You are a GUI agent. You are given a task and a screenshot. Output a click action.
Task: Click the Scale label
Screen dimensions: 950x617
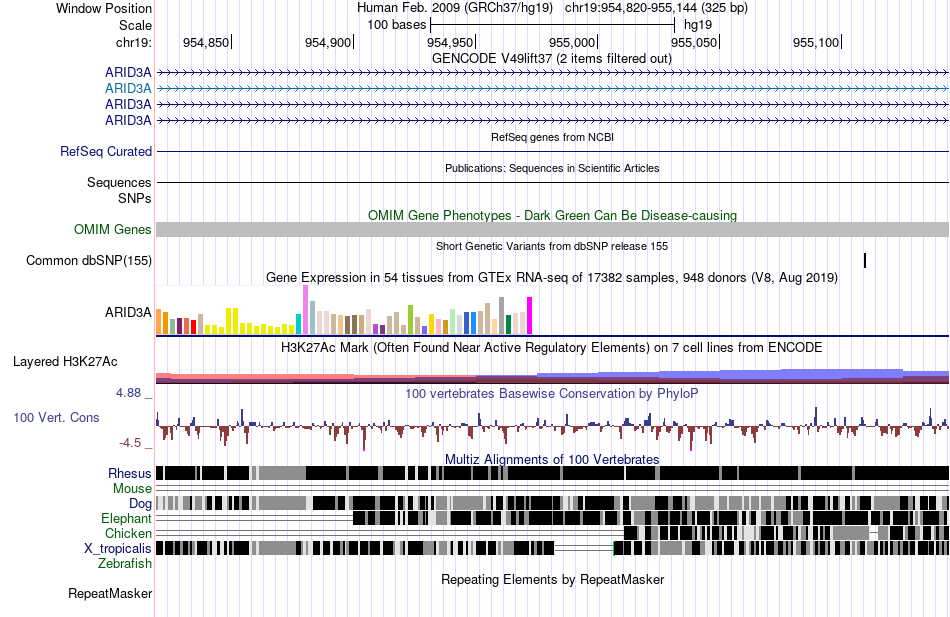(135, 25)
